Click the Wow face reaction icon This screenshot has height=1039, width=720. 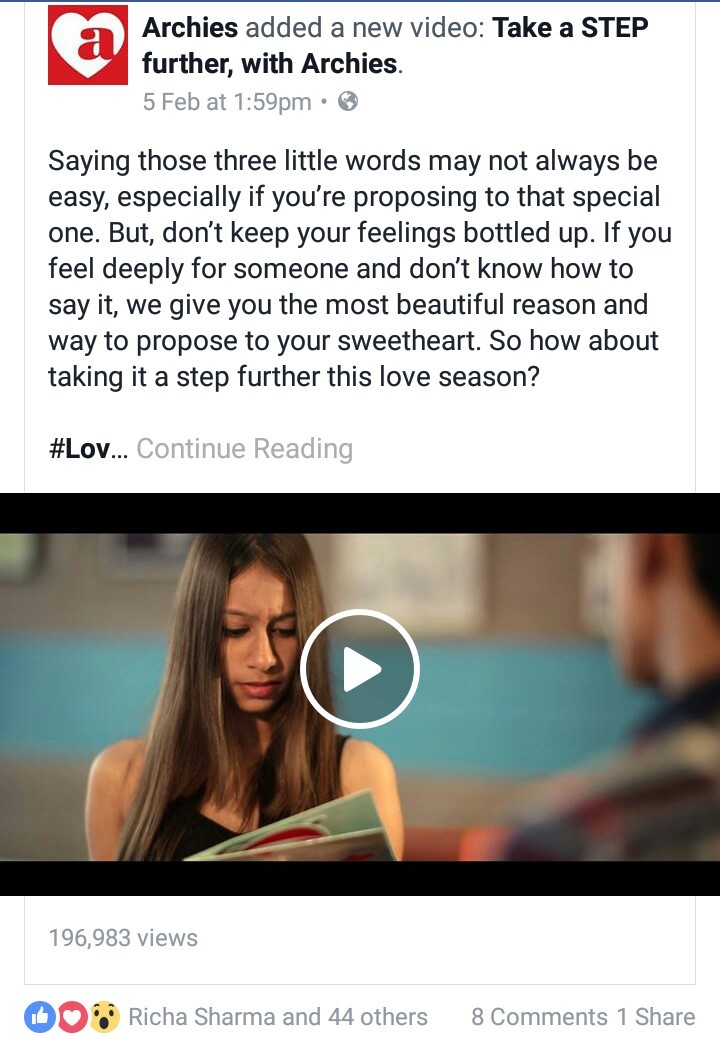click(x=105, y=1016)
